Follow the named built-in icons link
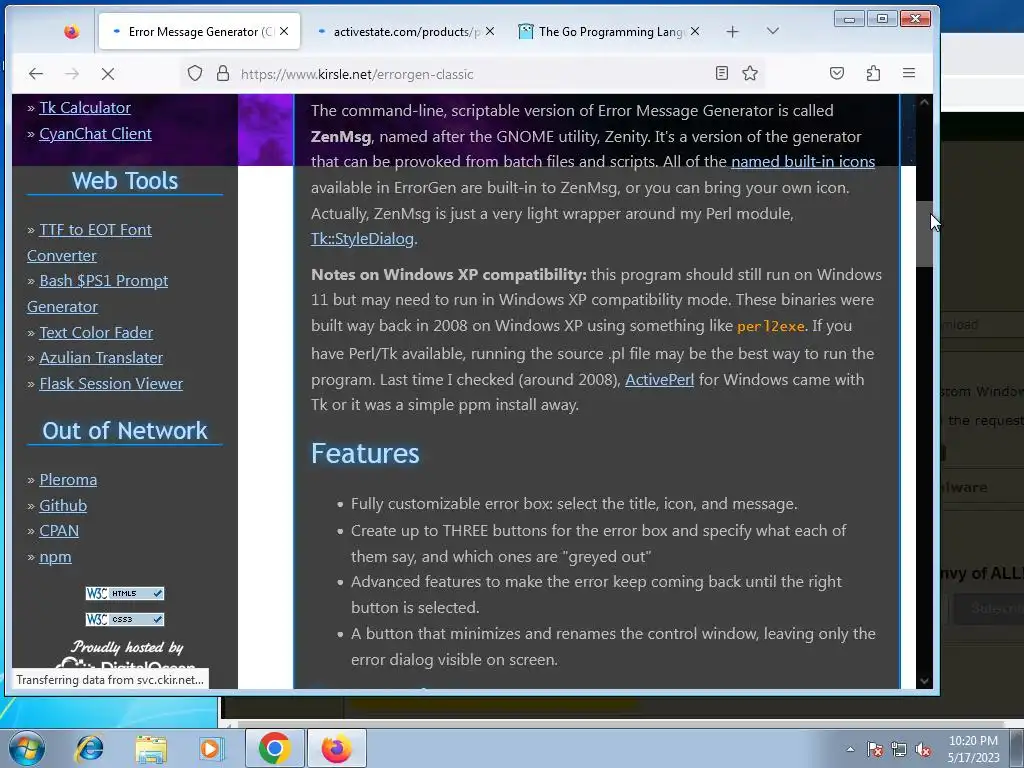This screenshot has width=1024, height=768. pyautogui.click(x=803, y=161)
